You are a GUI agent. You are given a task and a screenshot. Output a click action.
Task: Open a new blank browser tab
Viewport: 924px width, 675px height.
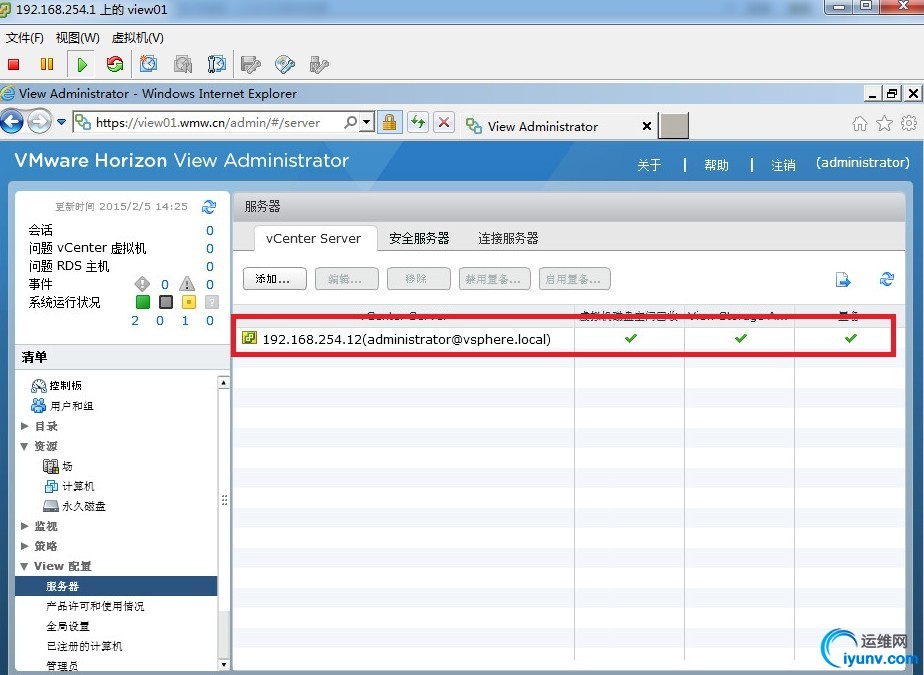[x=674, y=126]
